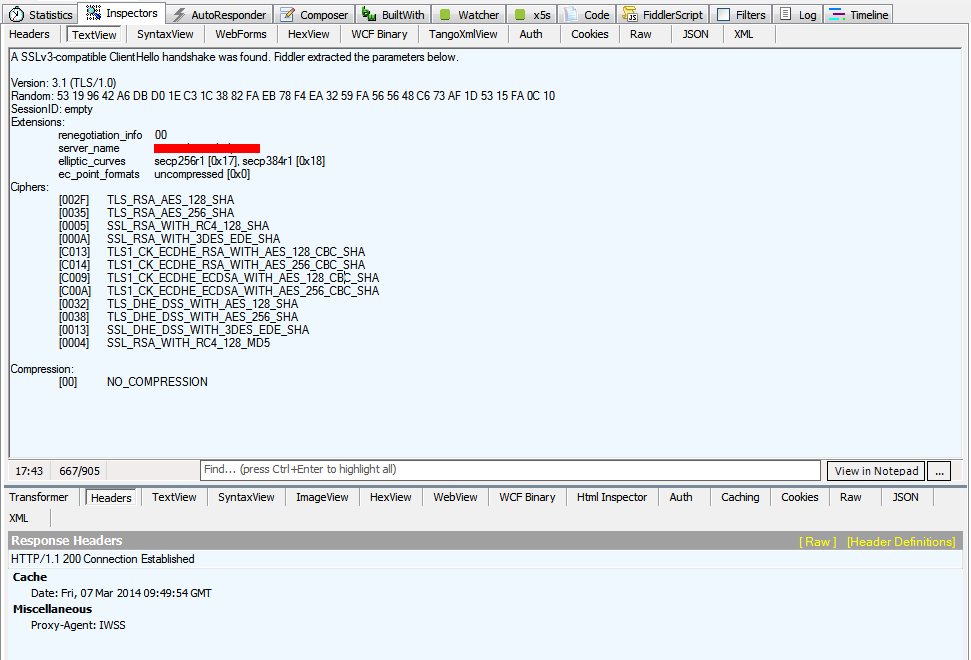Select the request Cookies tab
The height and width of the screenshot is (660, 971).
(589, 34)
